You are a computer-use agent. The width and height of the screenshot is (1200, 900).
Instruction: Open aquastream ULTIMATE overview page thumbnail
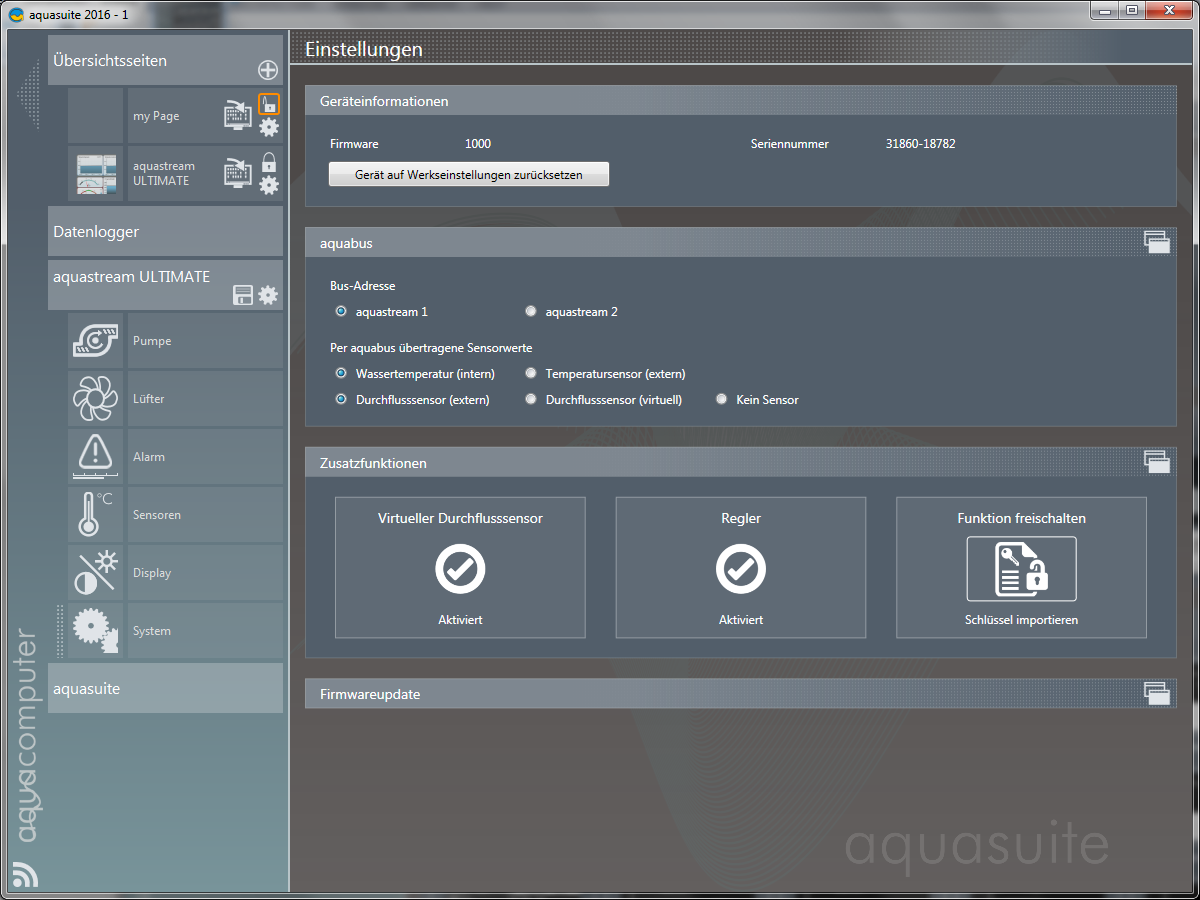point(96,174)
